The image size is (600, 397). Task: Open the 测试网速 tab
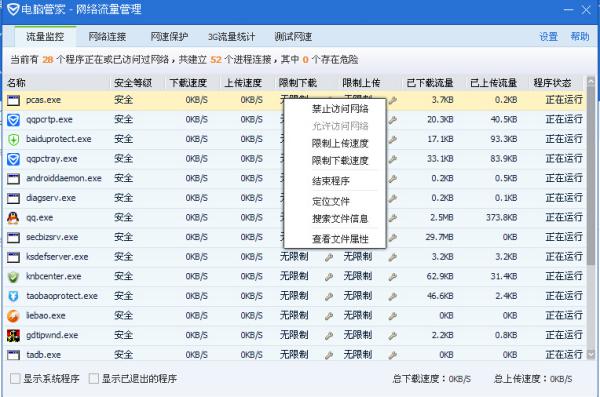293,37
